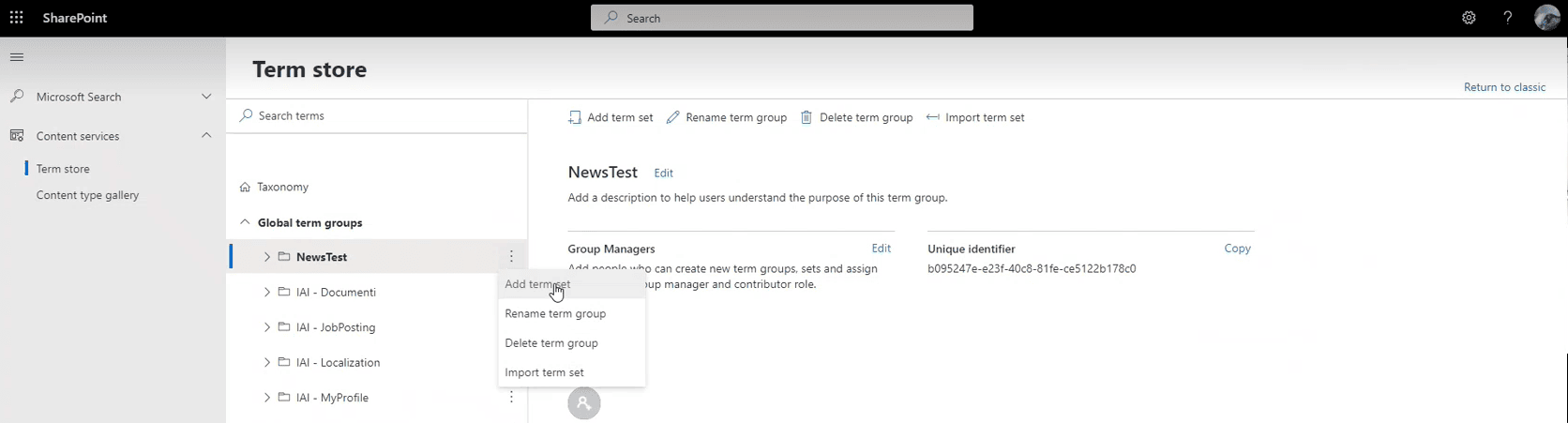
Task: Toggle the hamburger navigation menu
Action: point(17,58)
